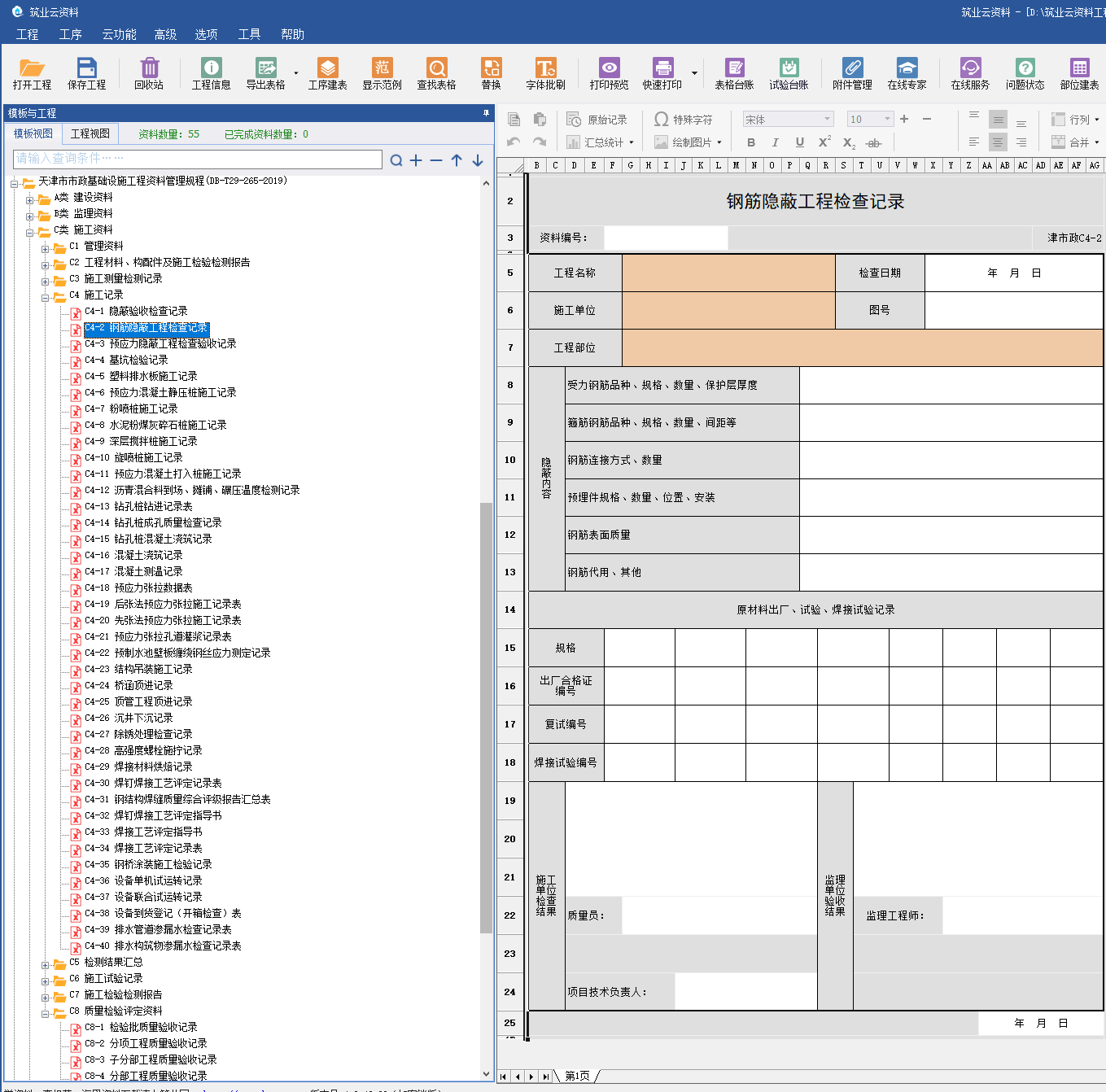Screen dimensions: 1106x1092
Task: Toggle superscript formatting
Action: pyautogui.click(x=824, y=142)
